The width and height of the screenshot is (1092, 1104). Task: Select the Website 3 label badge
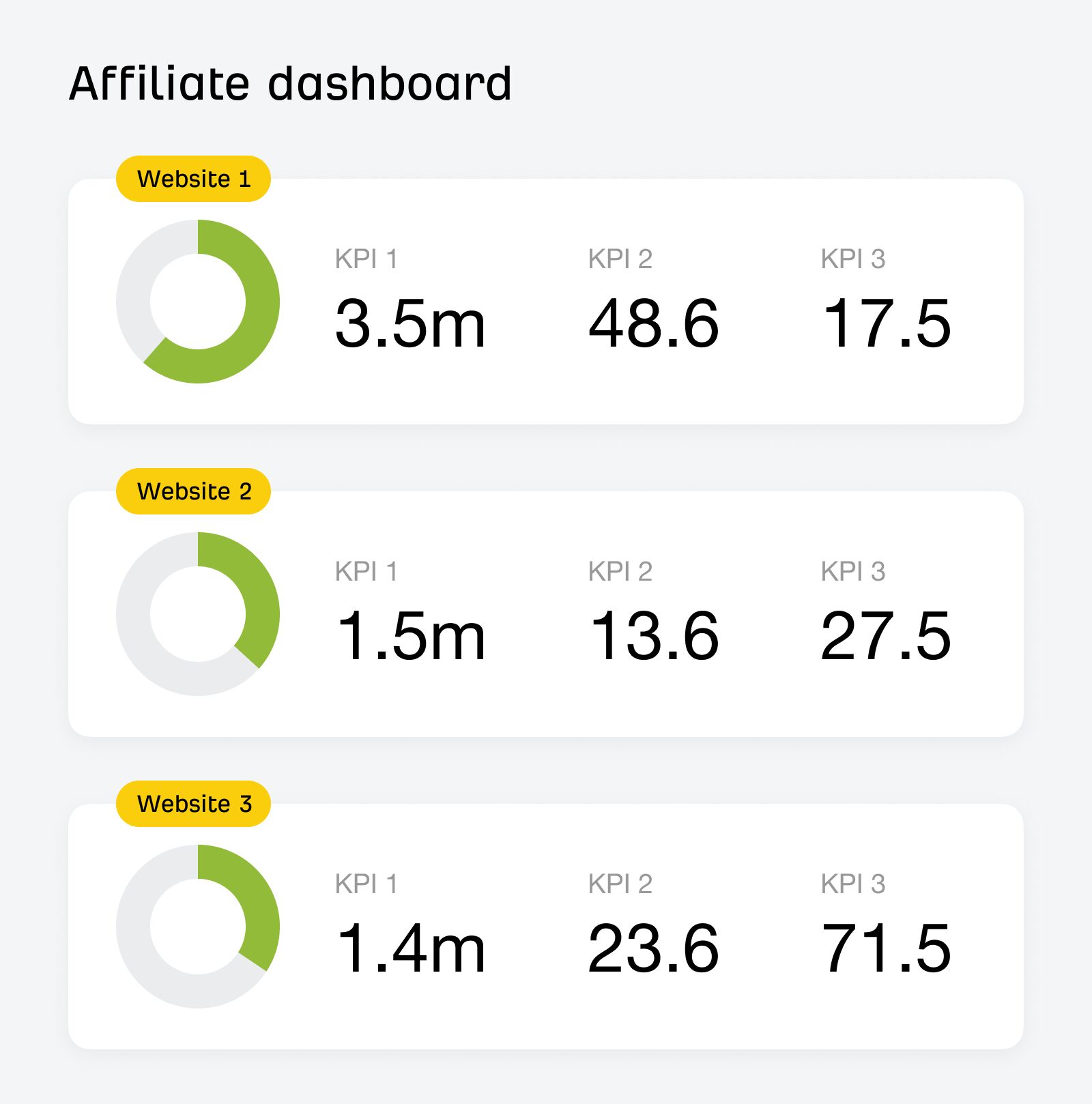tap(195, 804)
